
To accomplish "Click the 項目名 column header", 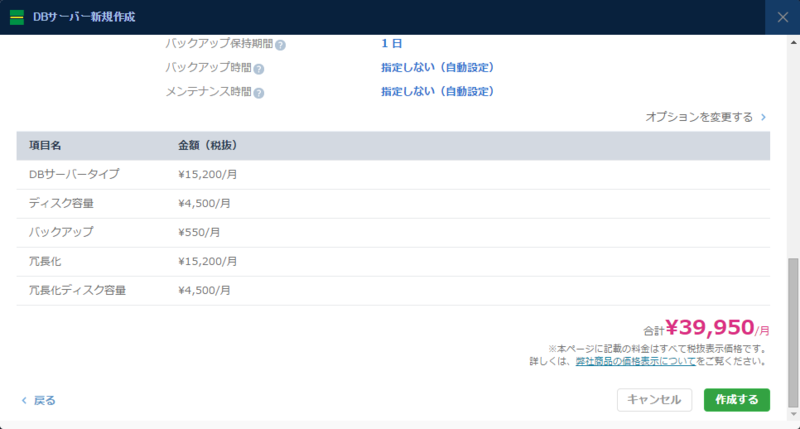I will click(45, 145).
